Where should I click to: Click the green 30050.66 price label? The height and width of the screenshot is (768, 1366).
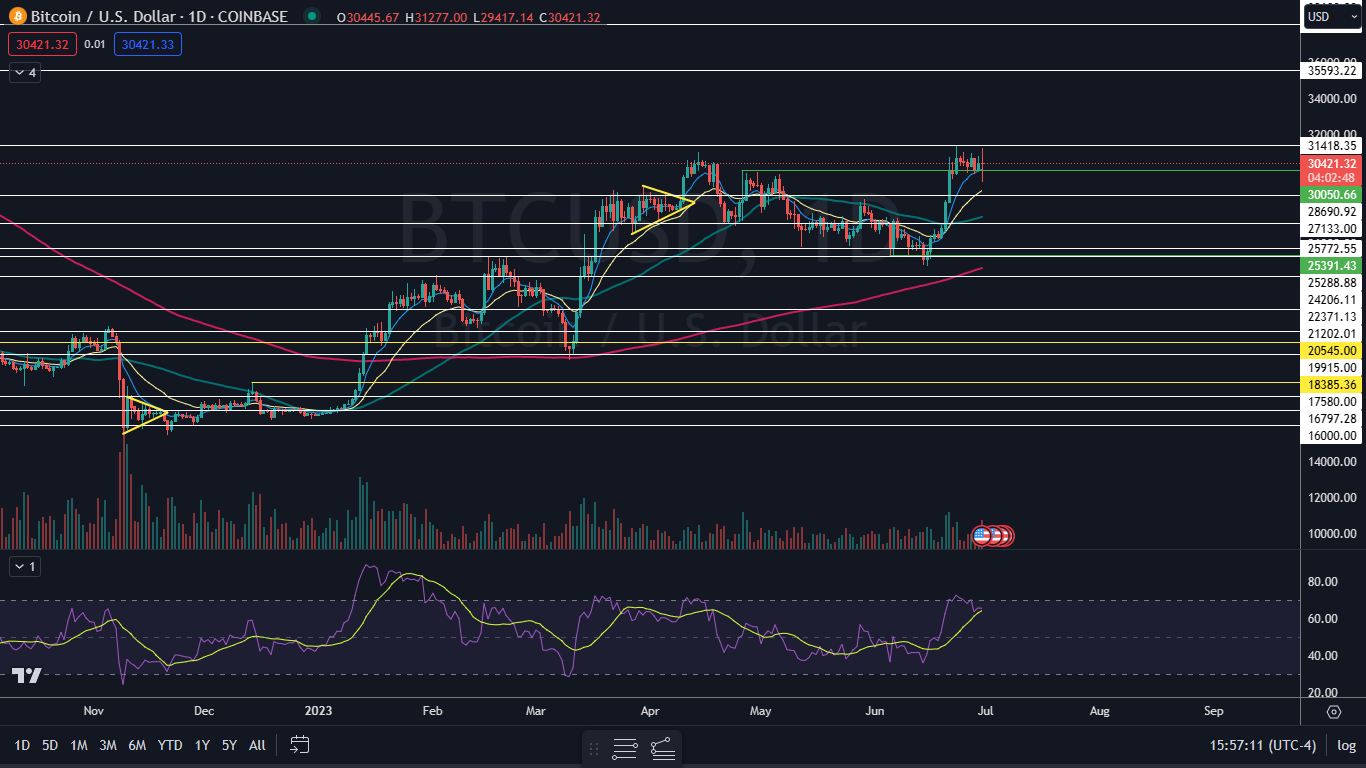point(1332,194)
